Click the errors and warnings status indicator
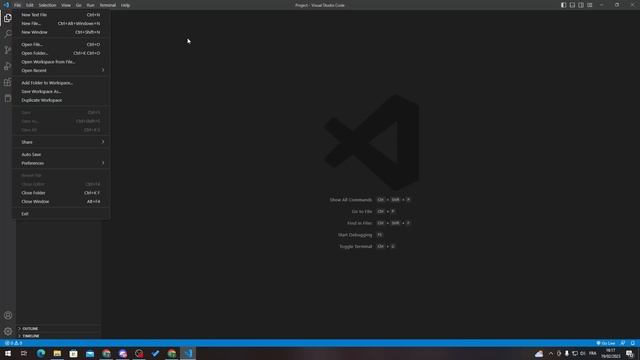Viewport: 640px width, 360px height. point(13,343)
